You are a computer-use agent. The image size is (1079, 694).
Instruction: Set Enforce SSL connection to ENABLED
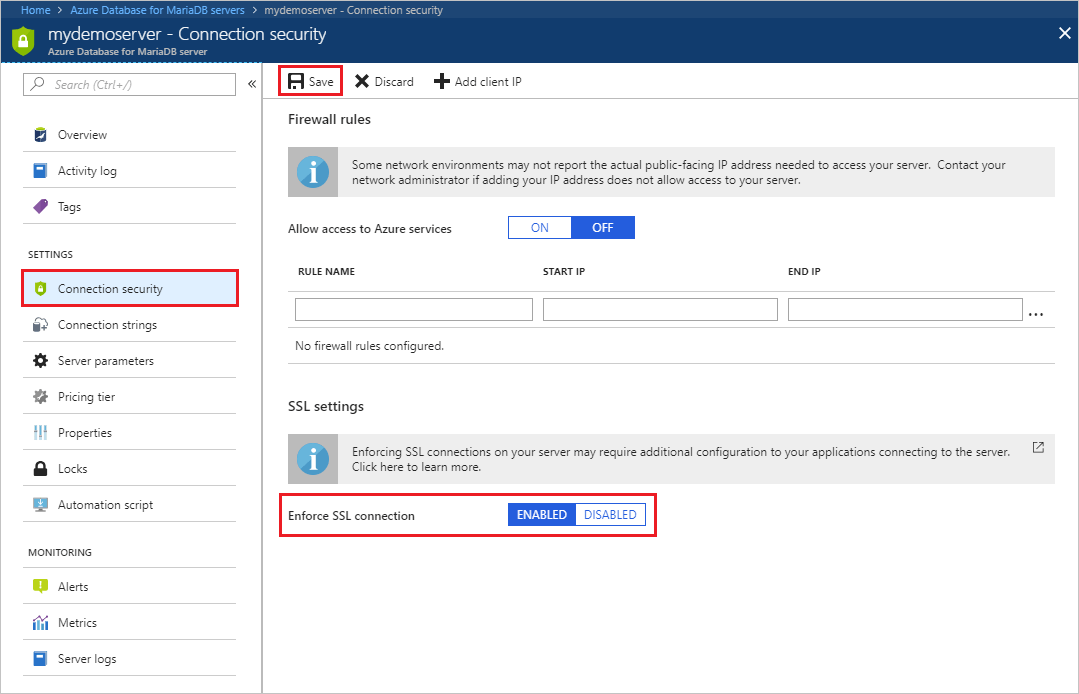[541, 514]
